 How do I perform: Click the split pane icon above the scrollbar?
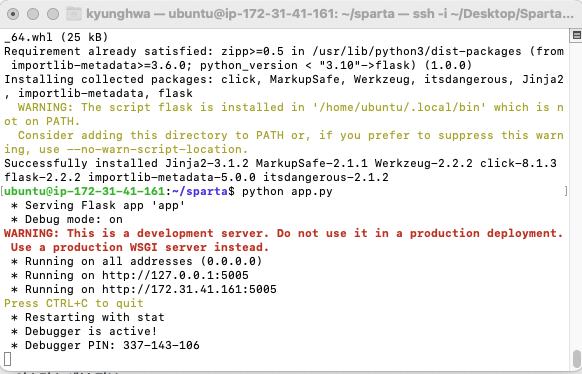tap(576, 35)
